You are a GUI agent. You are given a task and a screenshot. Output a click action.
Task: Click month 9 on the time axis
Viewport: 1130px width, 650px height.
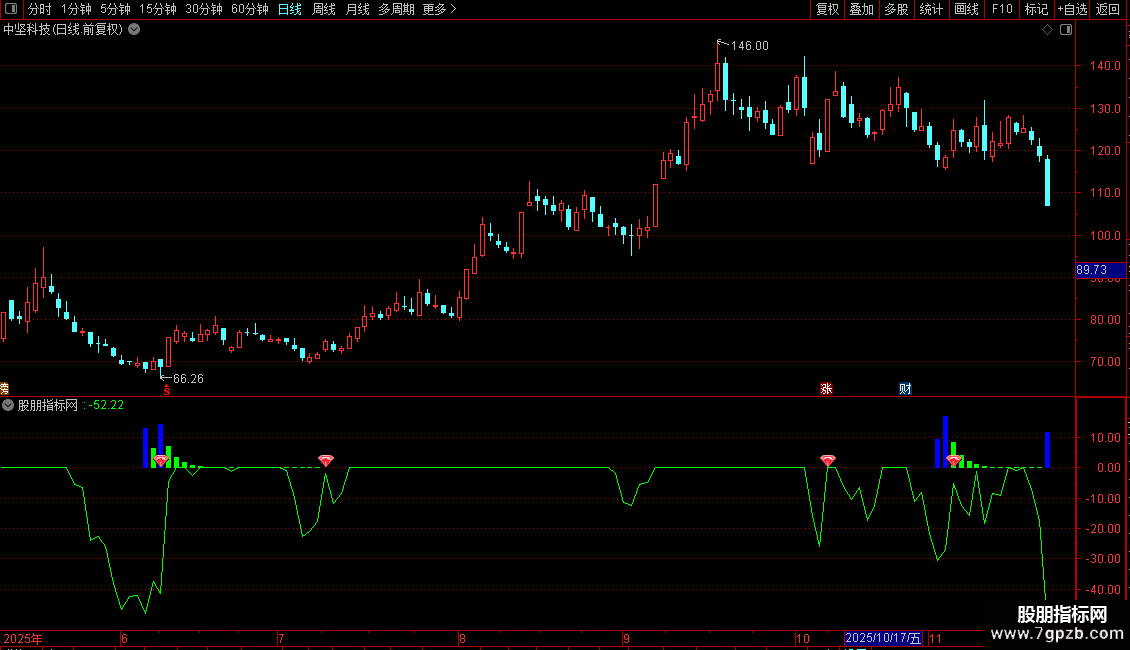[626, 638]
